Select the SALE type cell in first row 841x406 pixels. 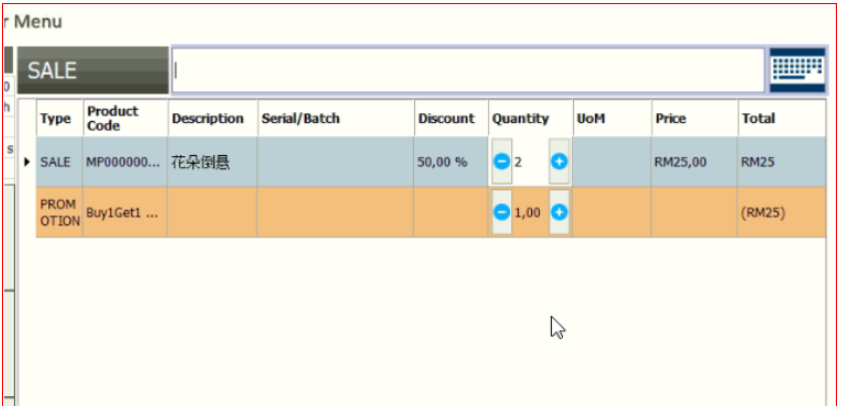click(x=59, y=161)
